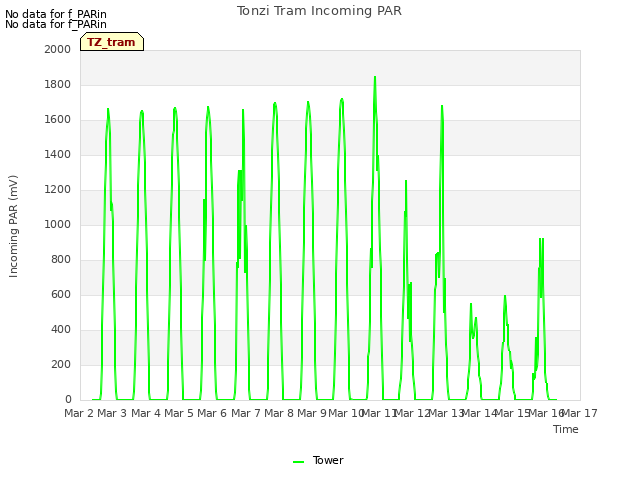Image resolution: width=640 pixels, height=480 pixels.
Task: Click the Mar 3 x-axis tick label
Action: (x=112, y=413)
